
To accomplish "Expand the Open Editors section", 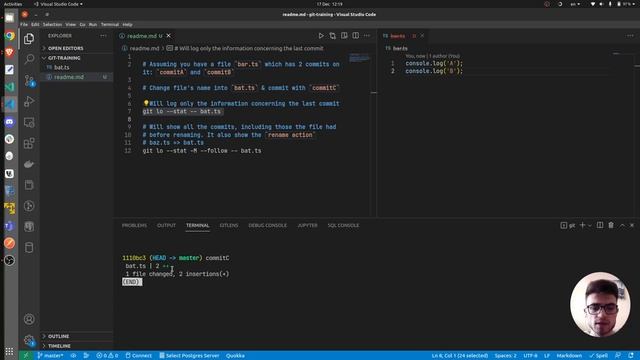I will coord(77,48).
